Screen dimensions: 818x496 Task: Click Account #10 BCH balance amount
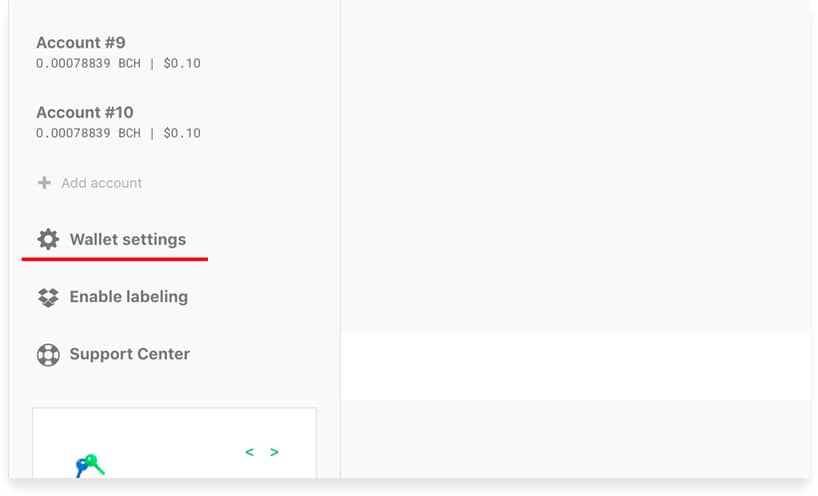click(x=88, y=134)
